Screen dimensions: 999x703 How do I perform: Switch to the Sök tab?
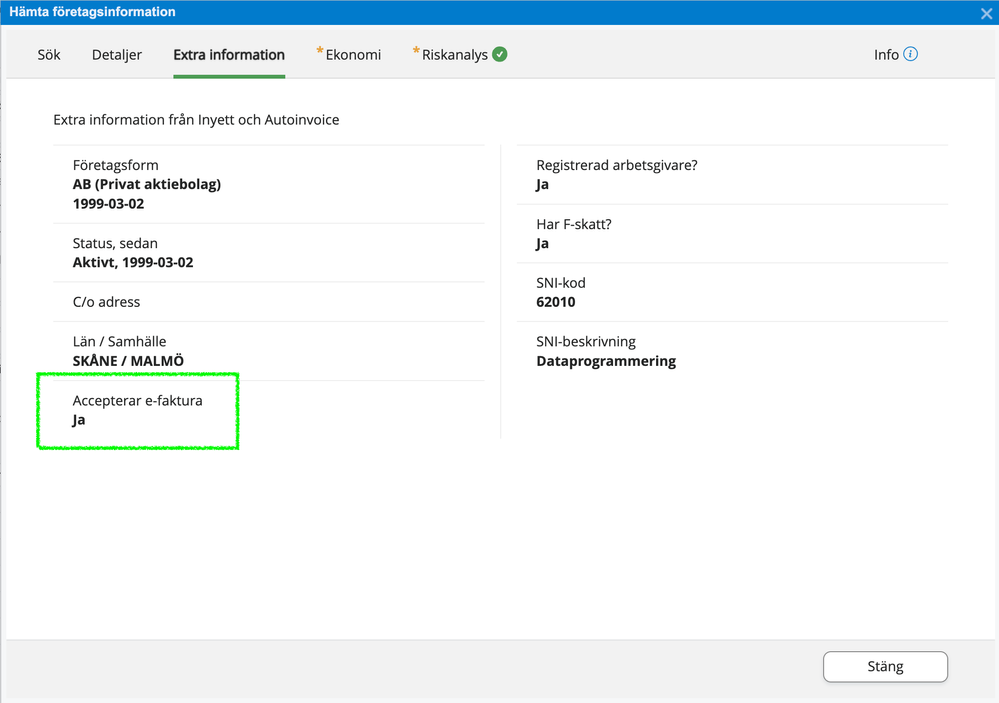[x=49, y=55]
